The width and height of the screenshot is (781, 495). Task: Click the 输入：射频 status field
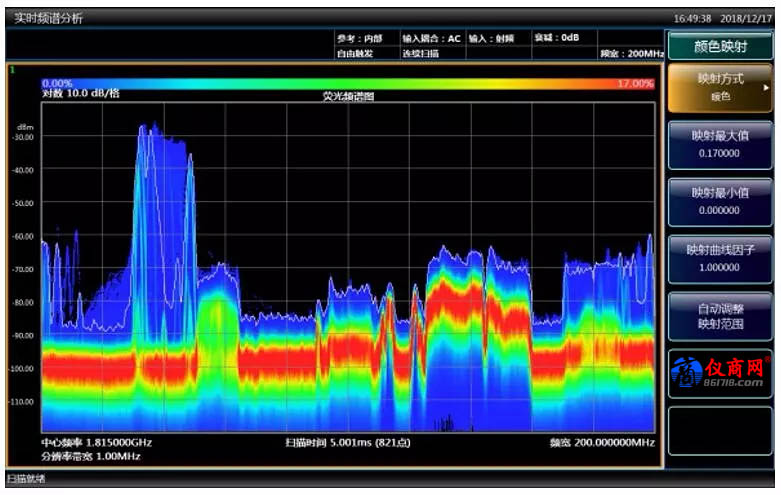491,39
